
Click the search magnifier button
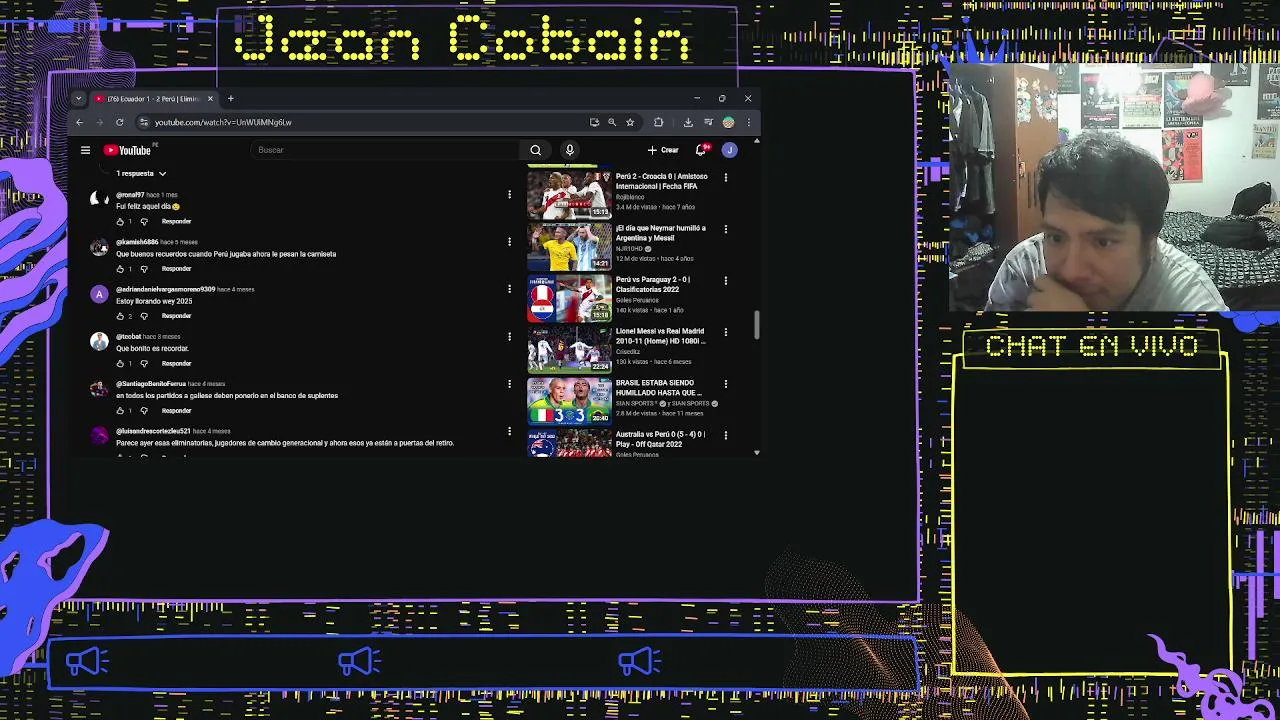click(x=535, y=150)
